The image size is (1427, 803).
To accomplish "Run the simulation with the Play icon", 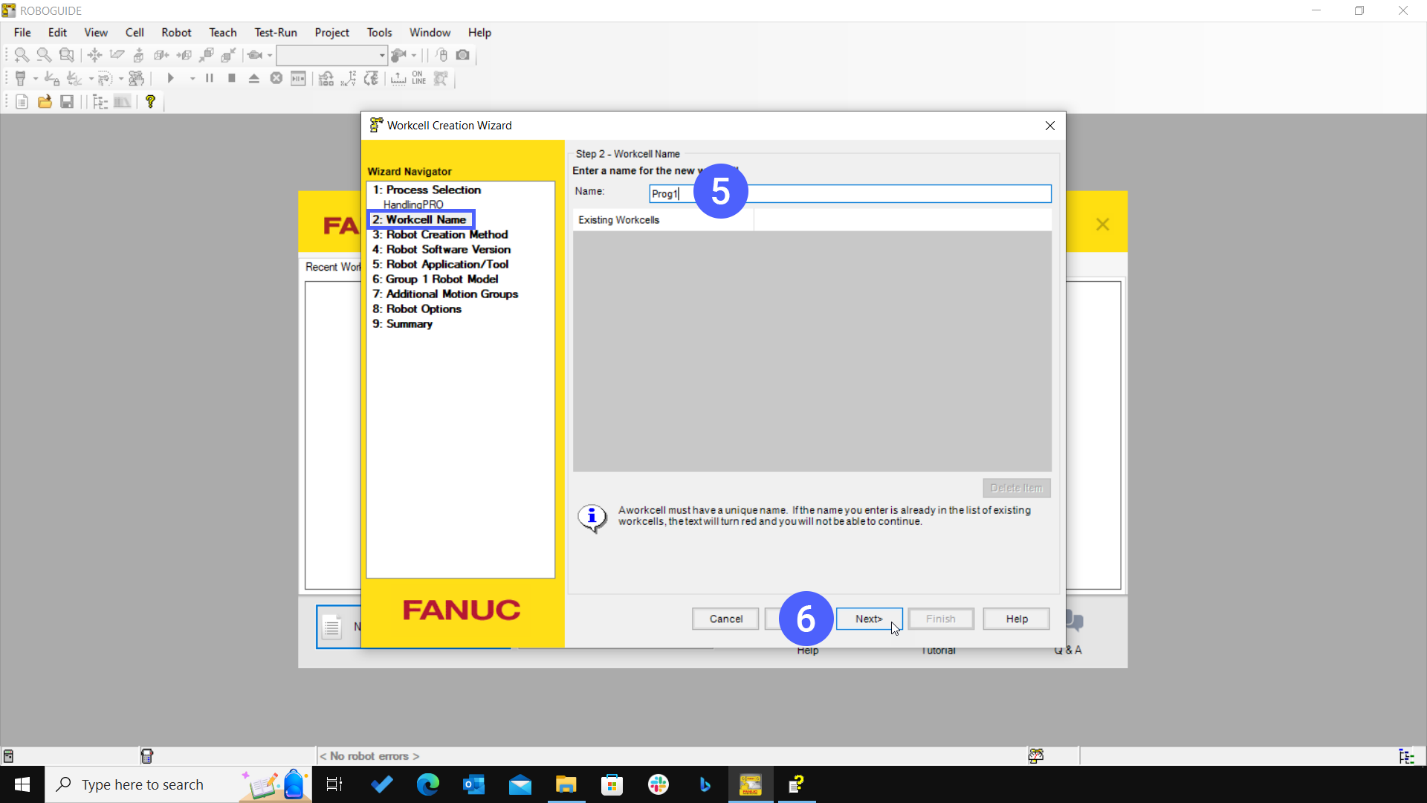I will (171, 77).
